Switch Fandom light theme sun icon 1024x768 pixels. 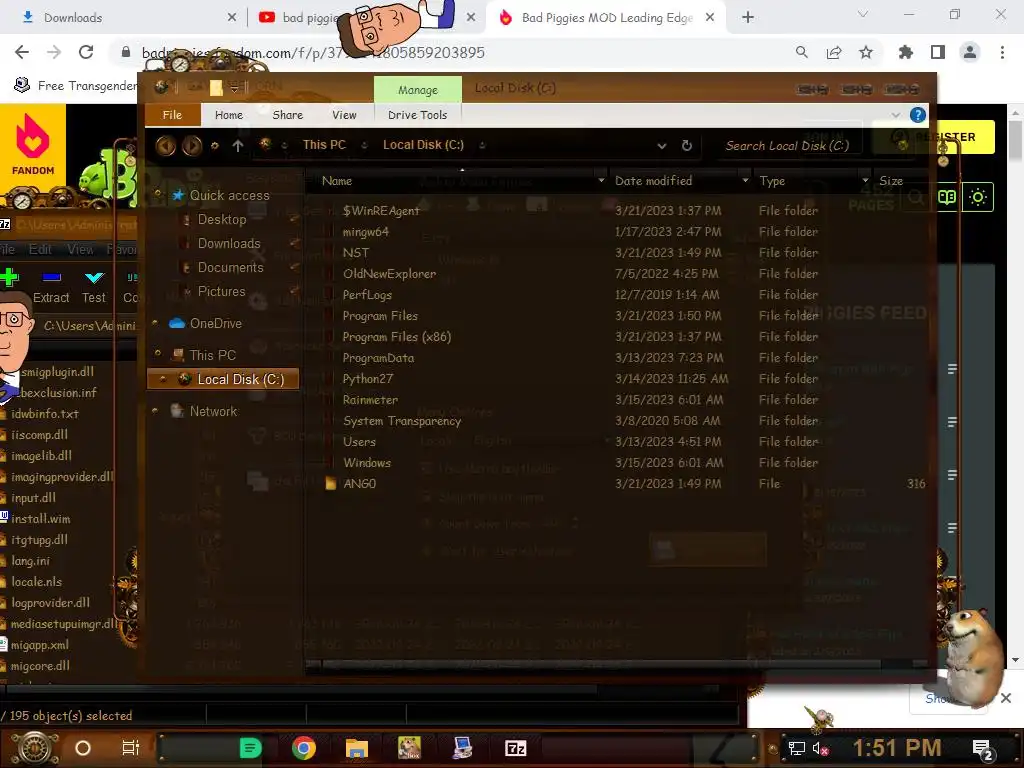pos(978,197)
